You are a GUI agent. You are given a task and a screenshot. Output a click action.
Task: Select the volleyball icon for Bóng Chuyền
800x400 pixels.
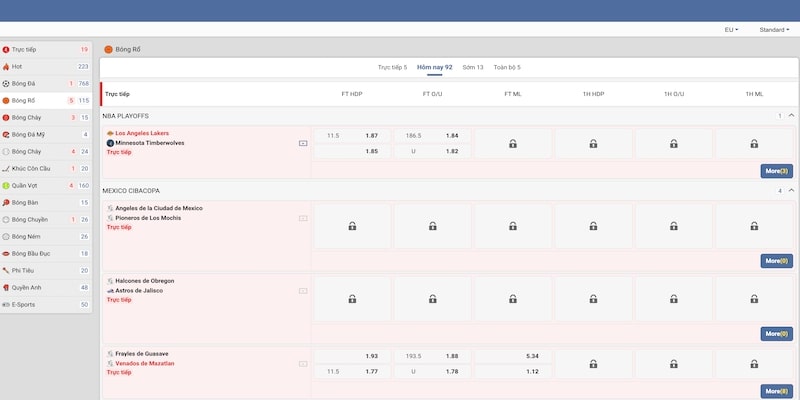[x=6, y=219]
